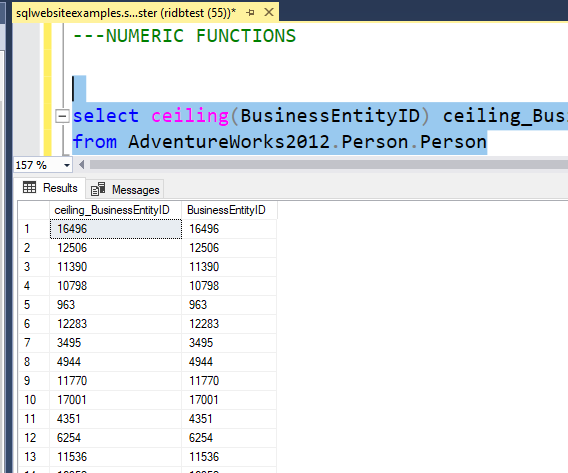Click 'AdventureWorks2012' in the from clause
The width and height of the screenshot is (568, 473).
click(x=229, y=142)
